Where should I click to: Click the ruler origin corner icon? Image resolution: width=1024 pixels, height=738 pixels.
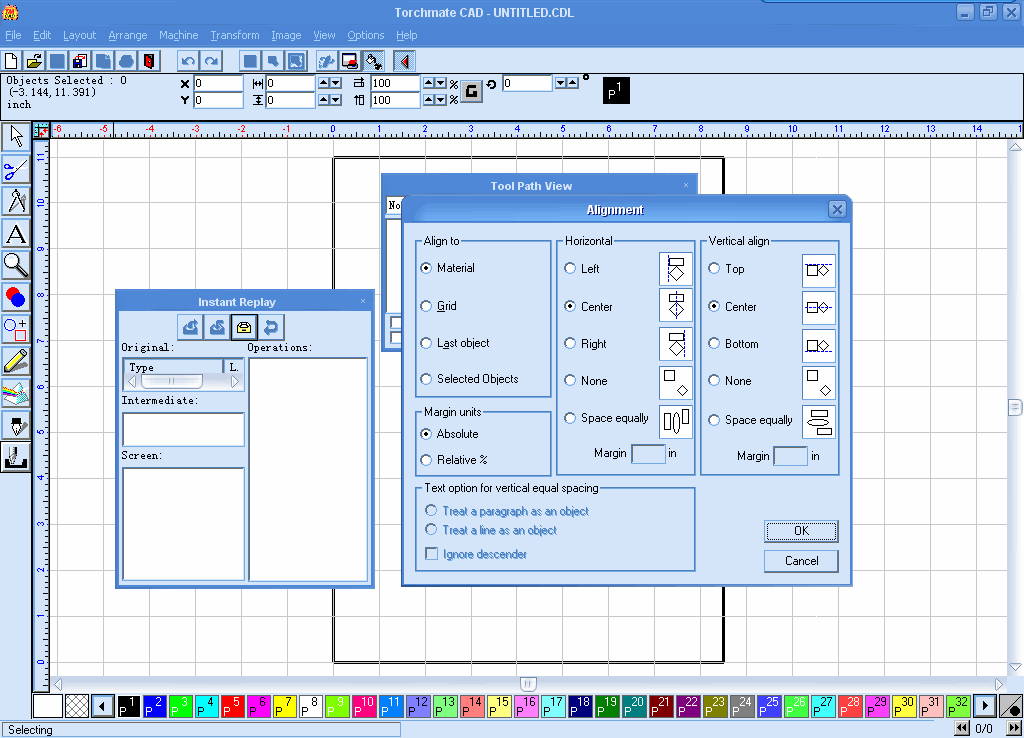[41, 130]
